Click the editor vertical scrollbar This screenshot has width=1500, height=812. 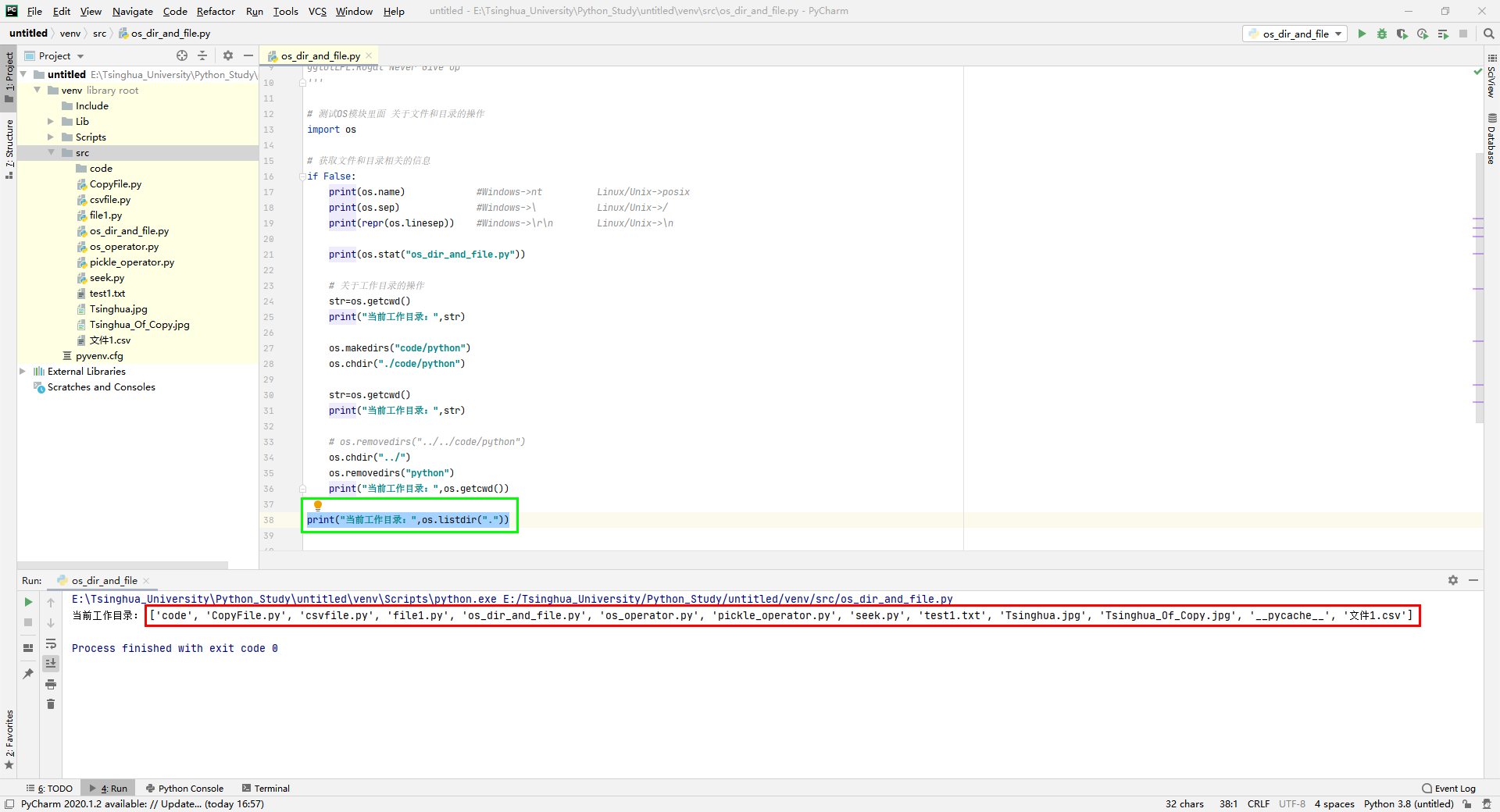point(1479,289)
